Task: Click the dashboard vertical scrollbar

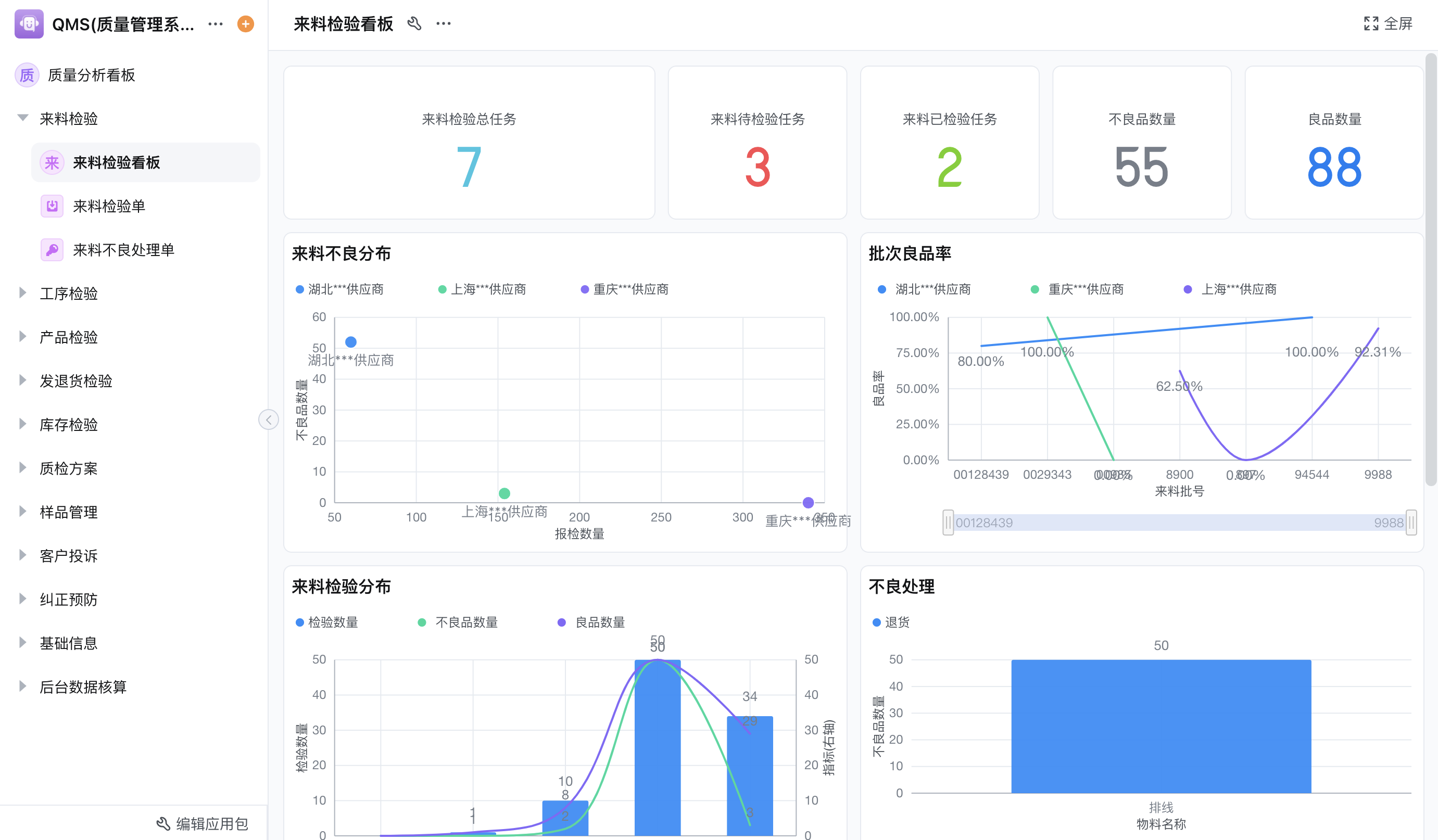Action: [1431, 268]
